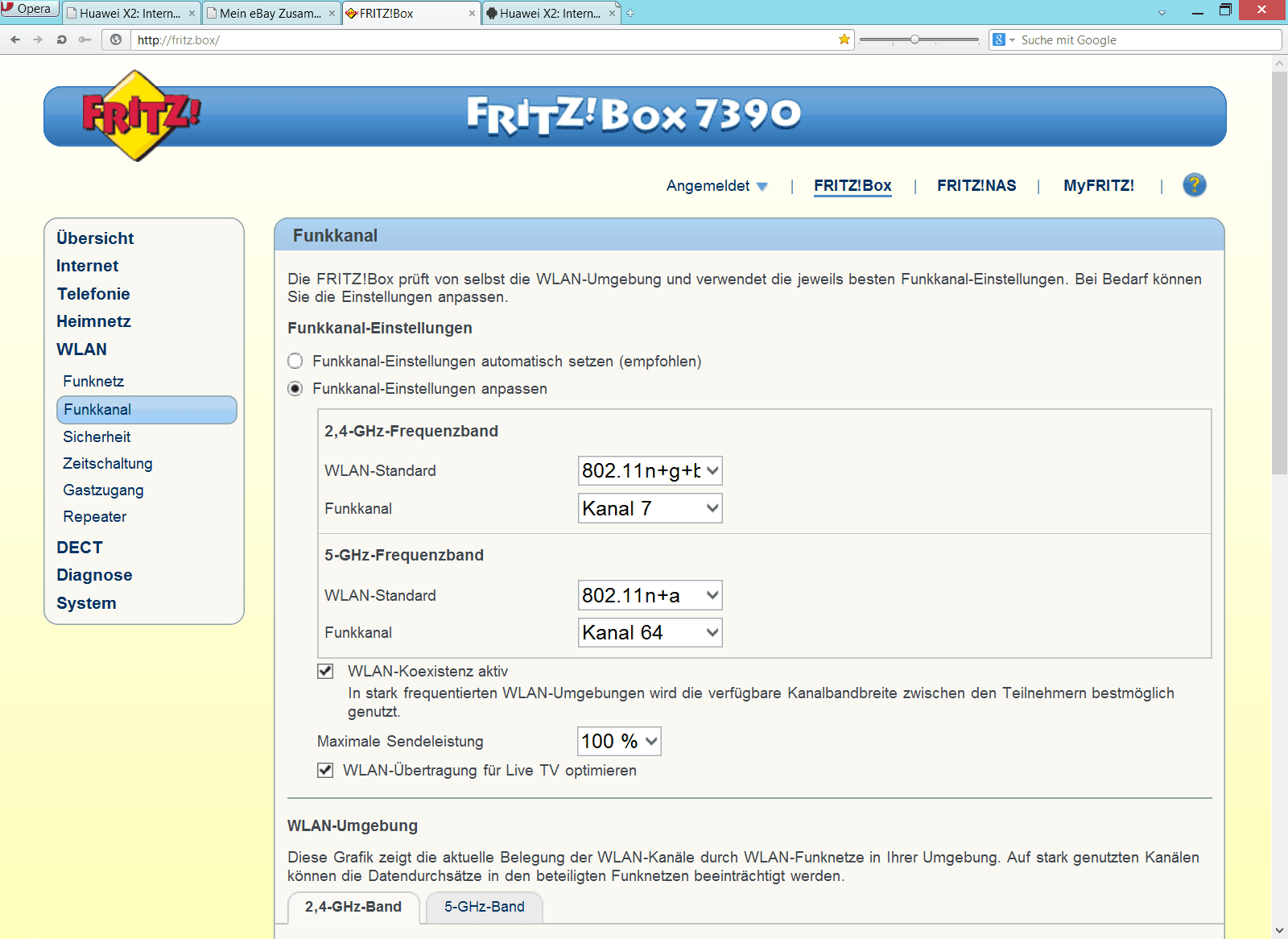Click the Google search engine icon
1288x939 pixels.
coord(999,39)
